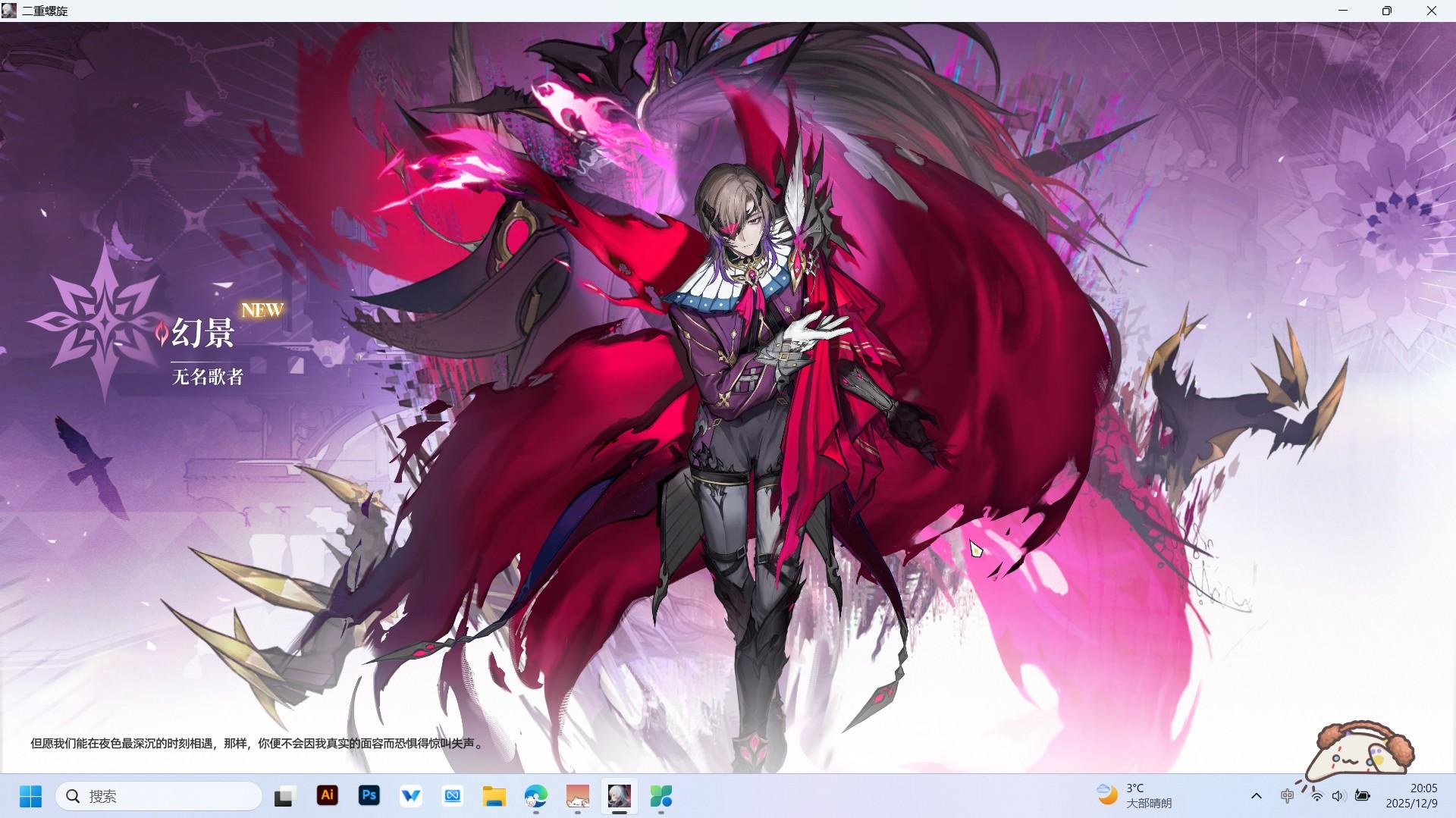Screen dimensions: 1456x818
Task: Switch to the Microsoft Edge window
Action: tap(536, 795)
